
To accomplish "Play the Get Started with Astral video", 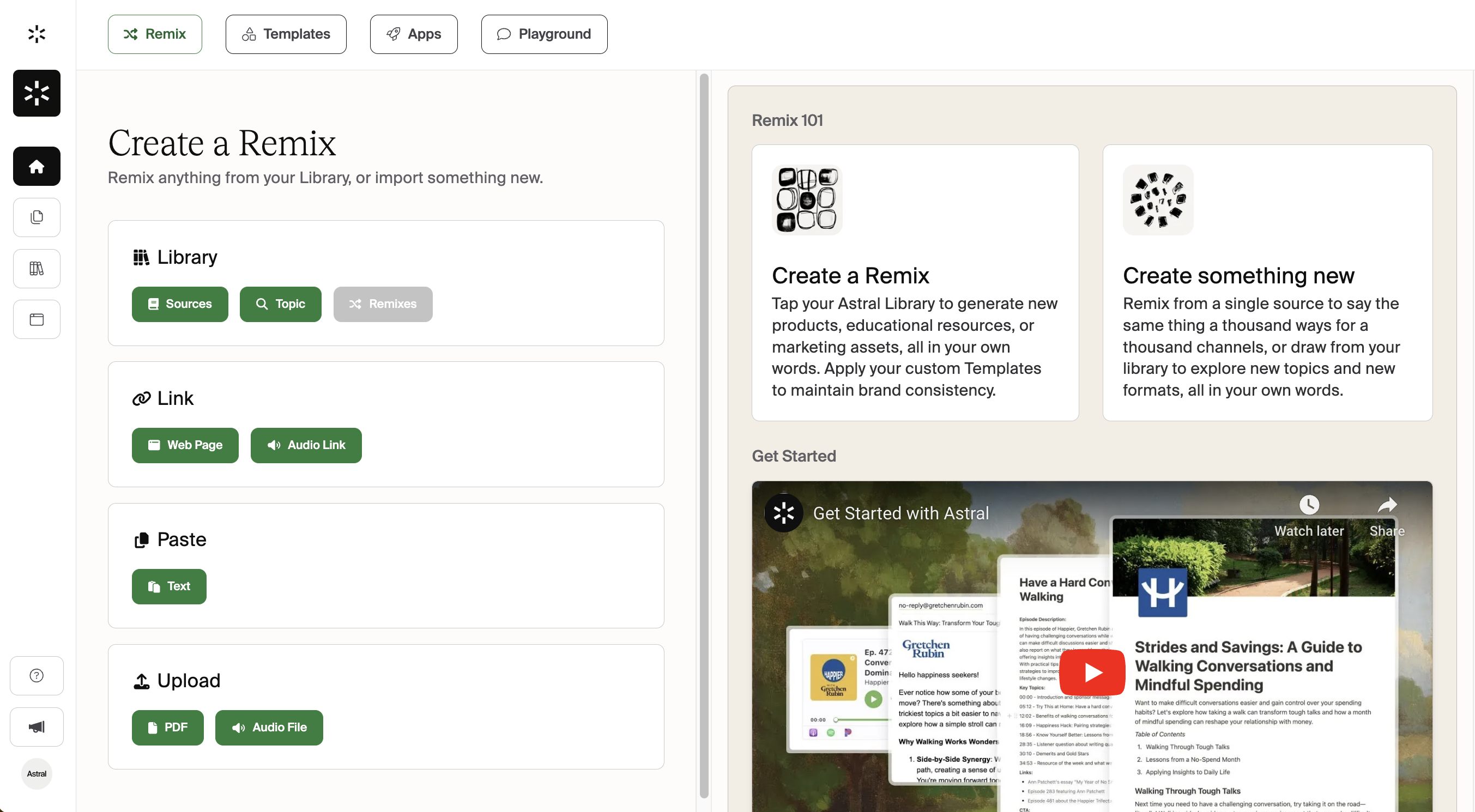I will point(1092,672).
